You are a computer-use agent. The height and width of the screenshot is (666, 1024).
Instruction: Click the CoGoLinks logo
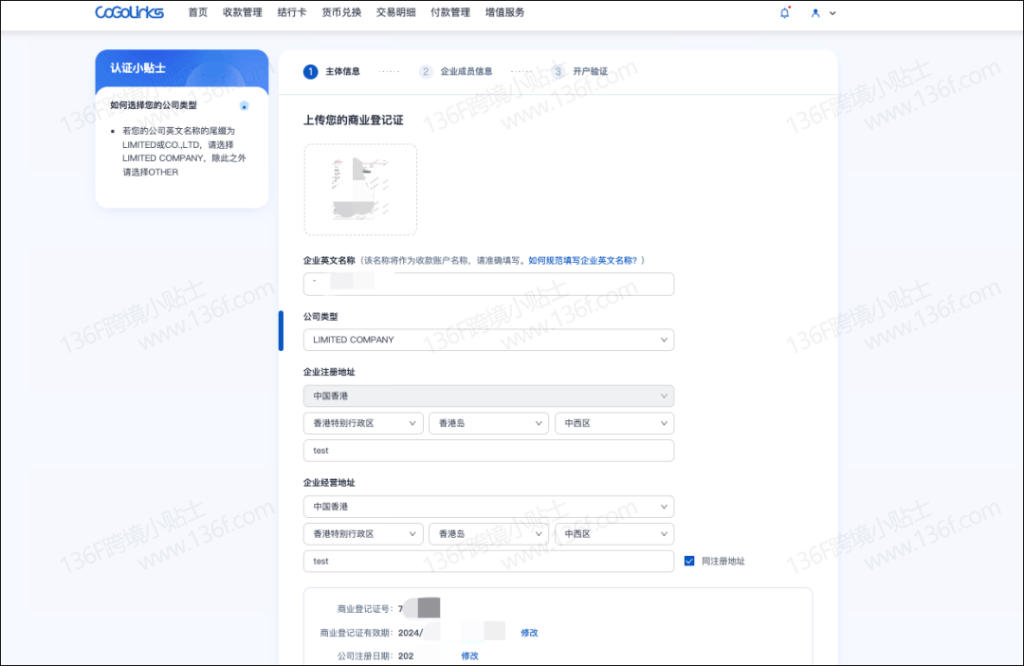click(x=129, y=12)
